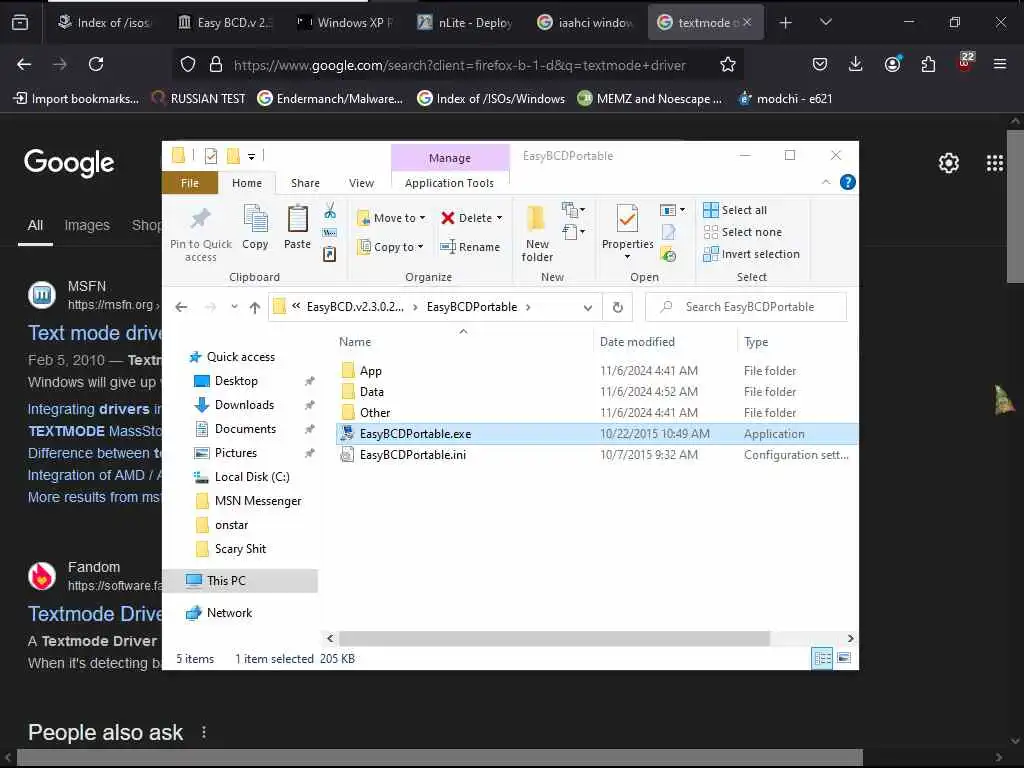This screenshot has width=1024, height=768.
Task: Click Pin to Quick access icon
Action: (x=200, y=219)
